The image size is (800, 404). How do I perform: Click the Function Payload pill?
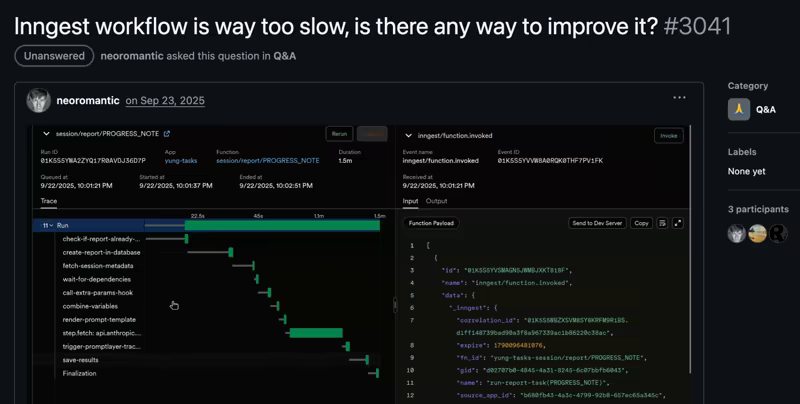(431, 223)
